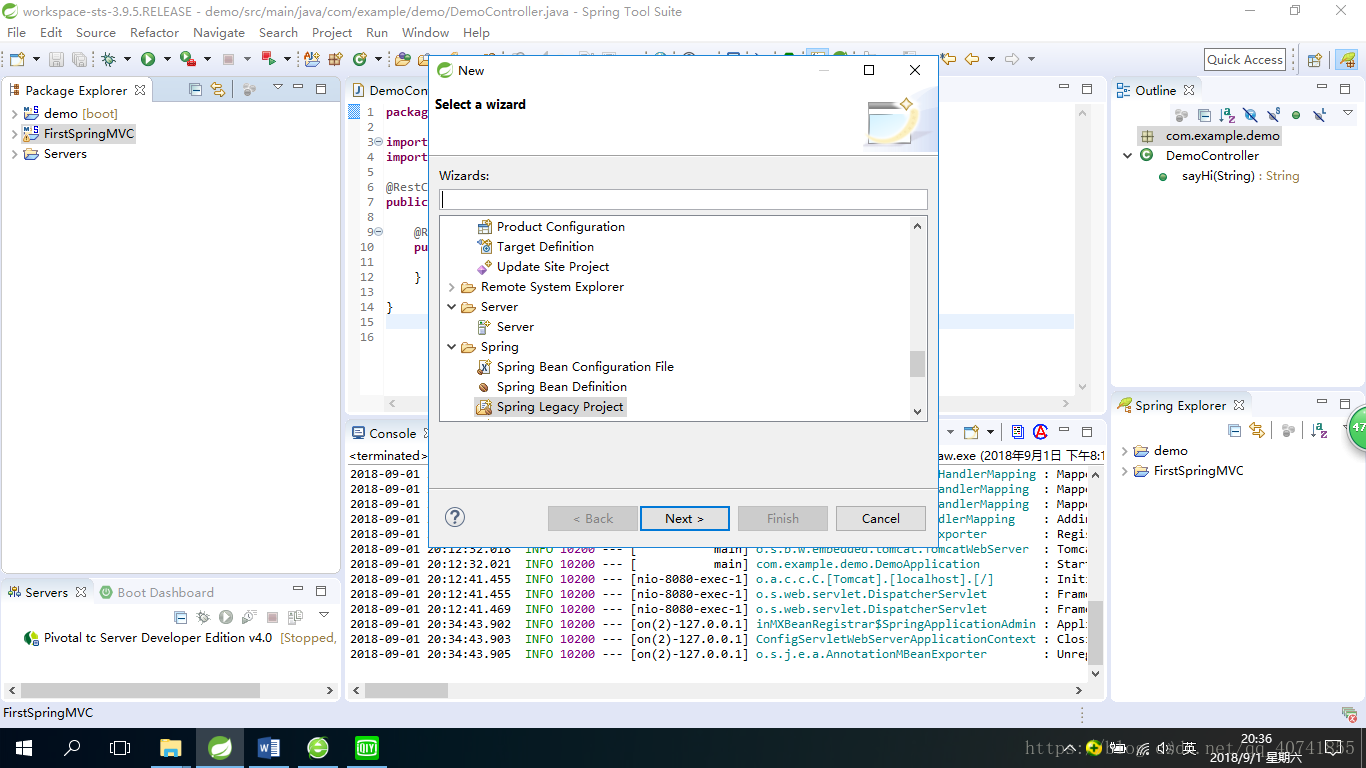1366x768 pixels.
Task: Click the Windows Start button
Action: [24, 747]
